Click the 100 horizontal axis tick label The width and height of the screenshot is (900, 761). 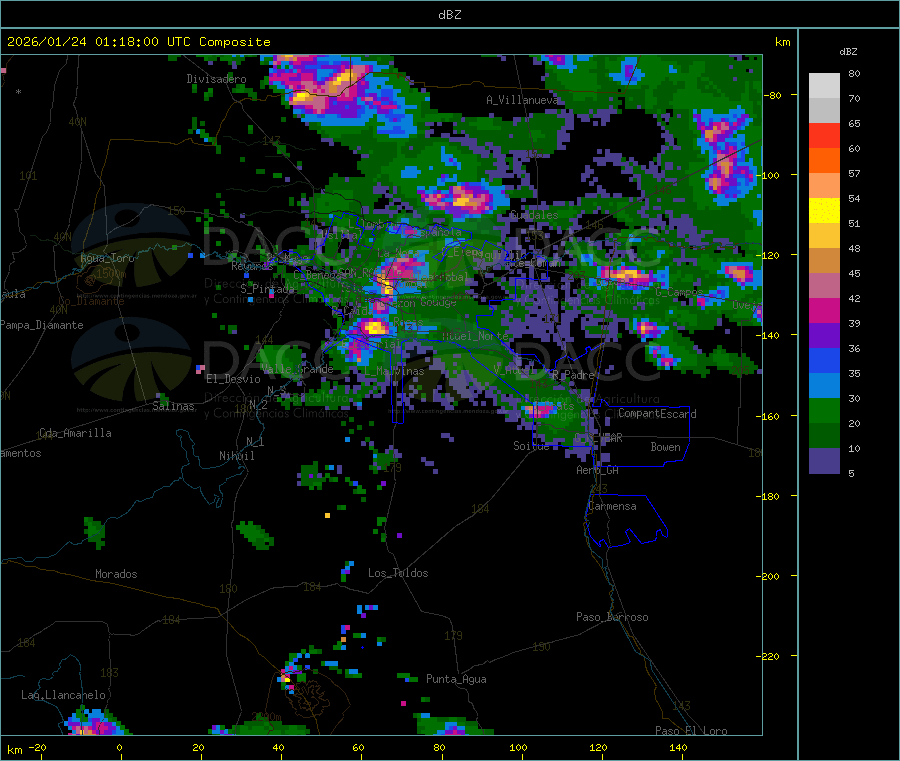[x=518, y=747]
